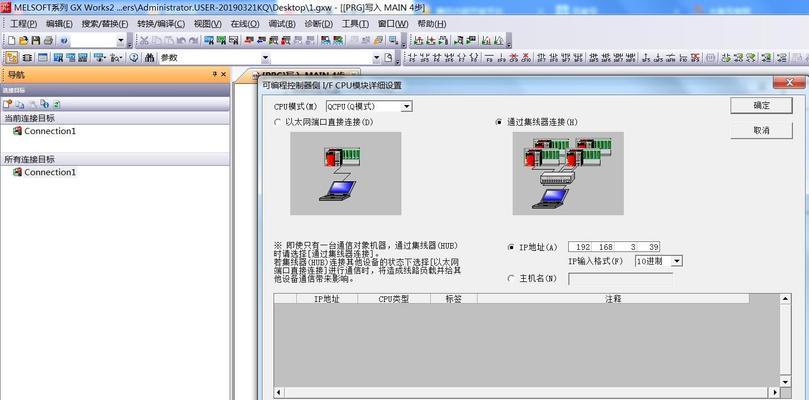Viewport: 809px width, 400px height.
Task: Click the IP address field 192.168.3.39
Action: click(x=614, y=247)
